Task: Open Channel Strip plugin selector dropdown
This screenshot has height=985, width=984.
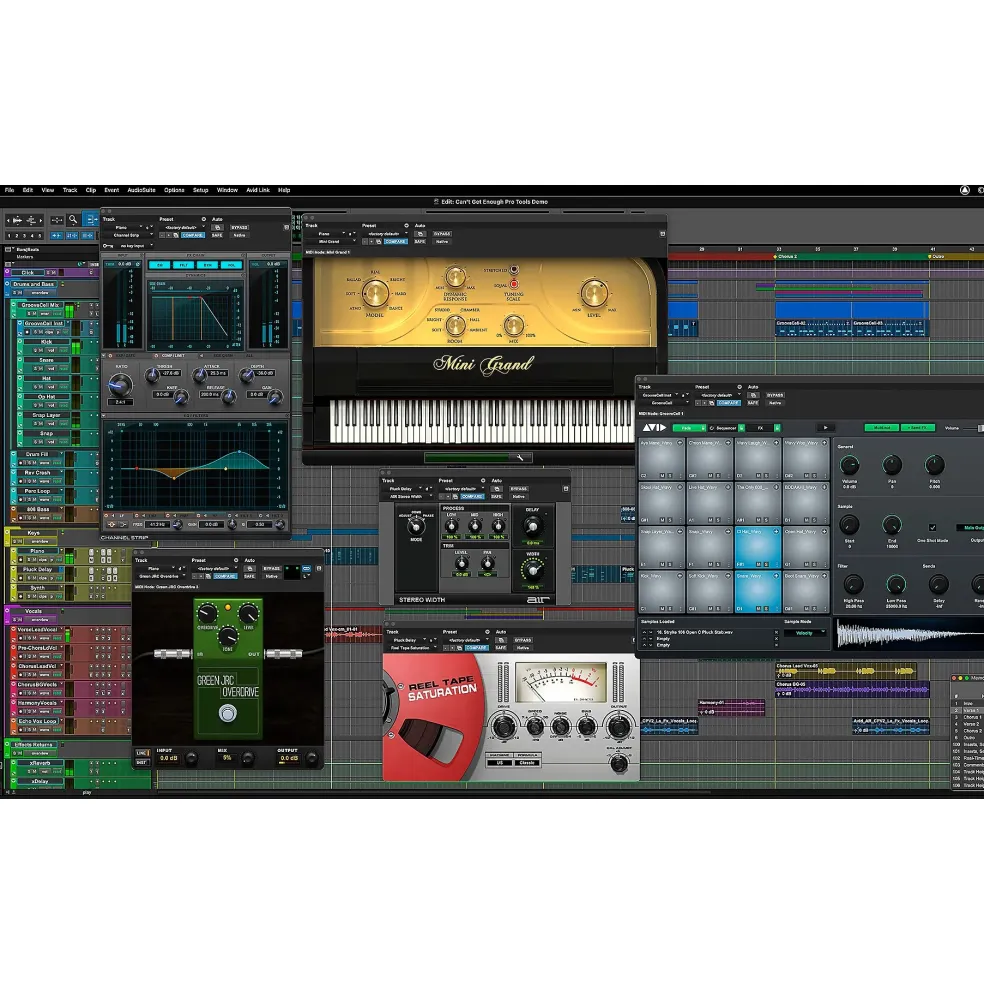Action: (128, 235)
